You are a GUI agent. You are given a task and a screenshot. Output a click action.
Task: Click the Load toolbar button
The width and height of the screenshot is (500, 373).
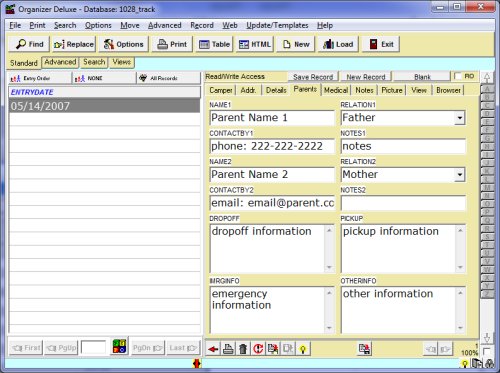click(x=338, y=44)
